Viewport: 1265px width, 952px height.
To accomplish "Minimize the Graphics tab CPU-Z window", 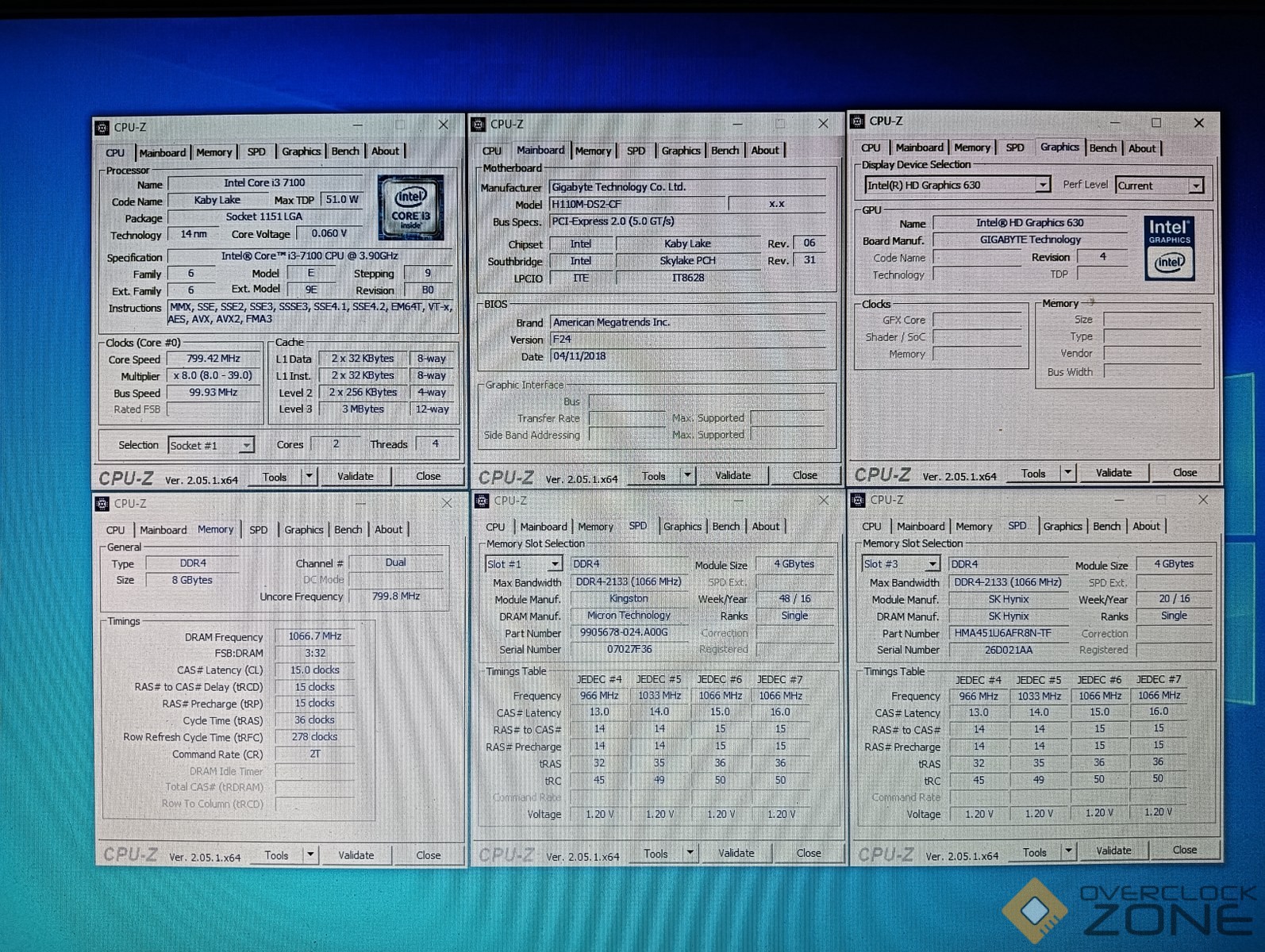I will coord(1114,123).
